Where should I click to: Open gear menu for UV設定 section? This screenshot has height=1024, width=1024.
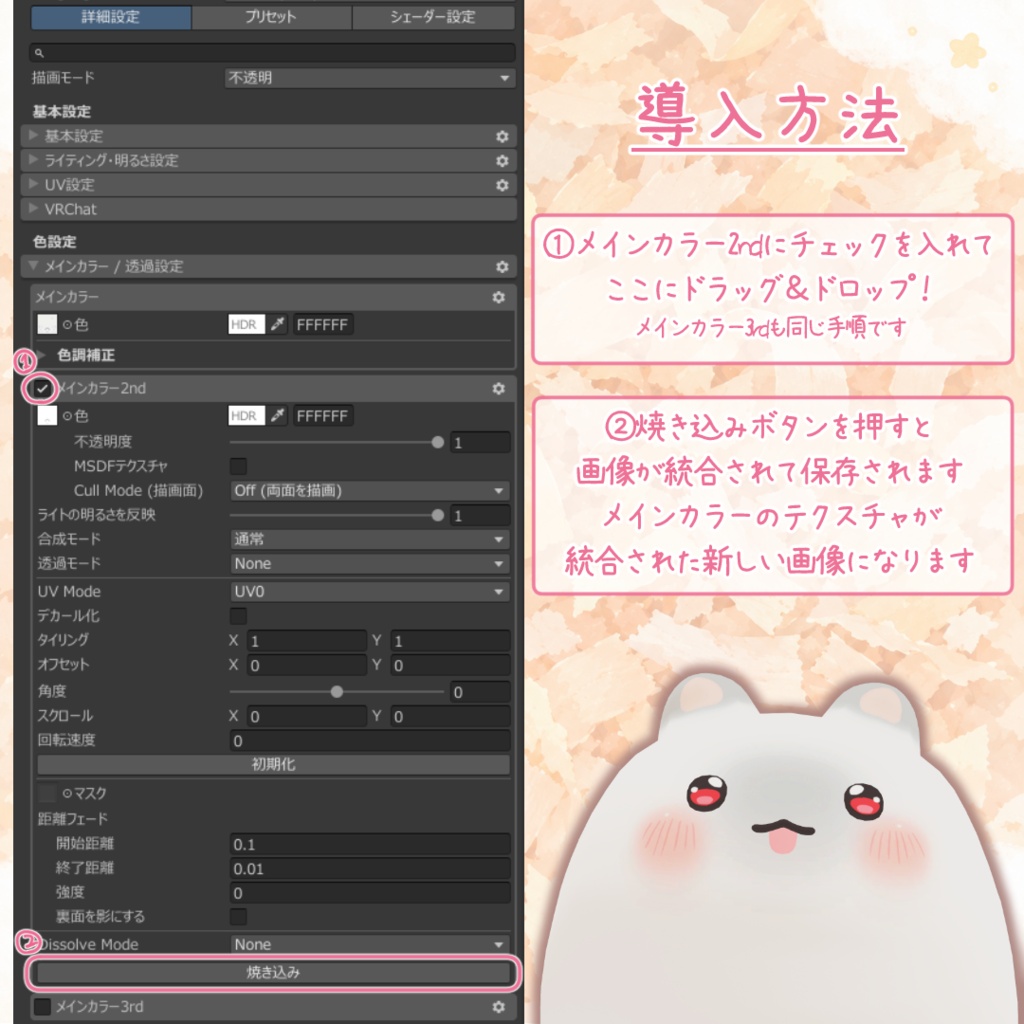tap(502, 185)
